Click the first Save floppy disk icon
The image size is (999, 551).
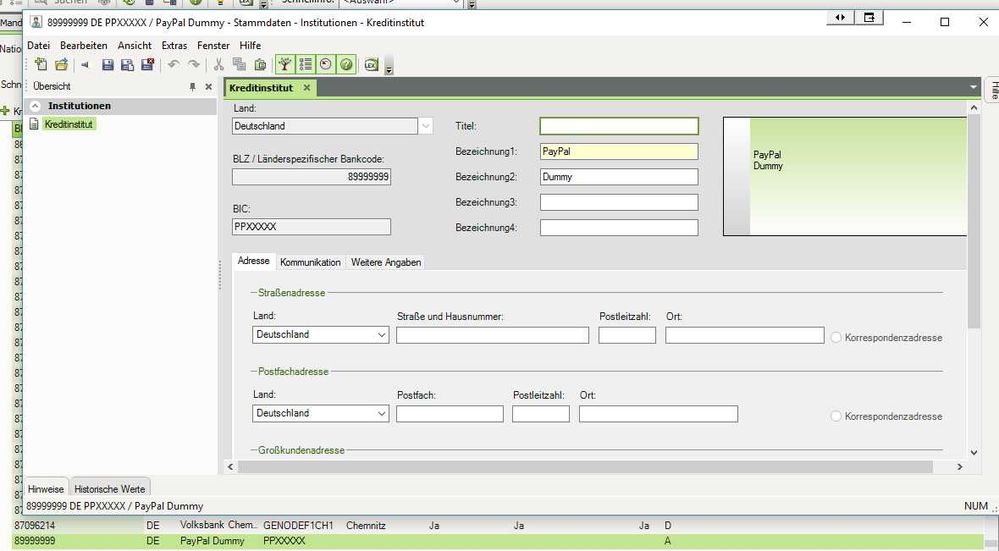pyautogui.click(x=108, y=64)
